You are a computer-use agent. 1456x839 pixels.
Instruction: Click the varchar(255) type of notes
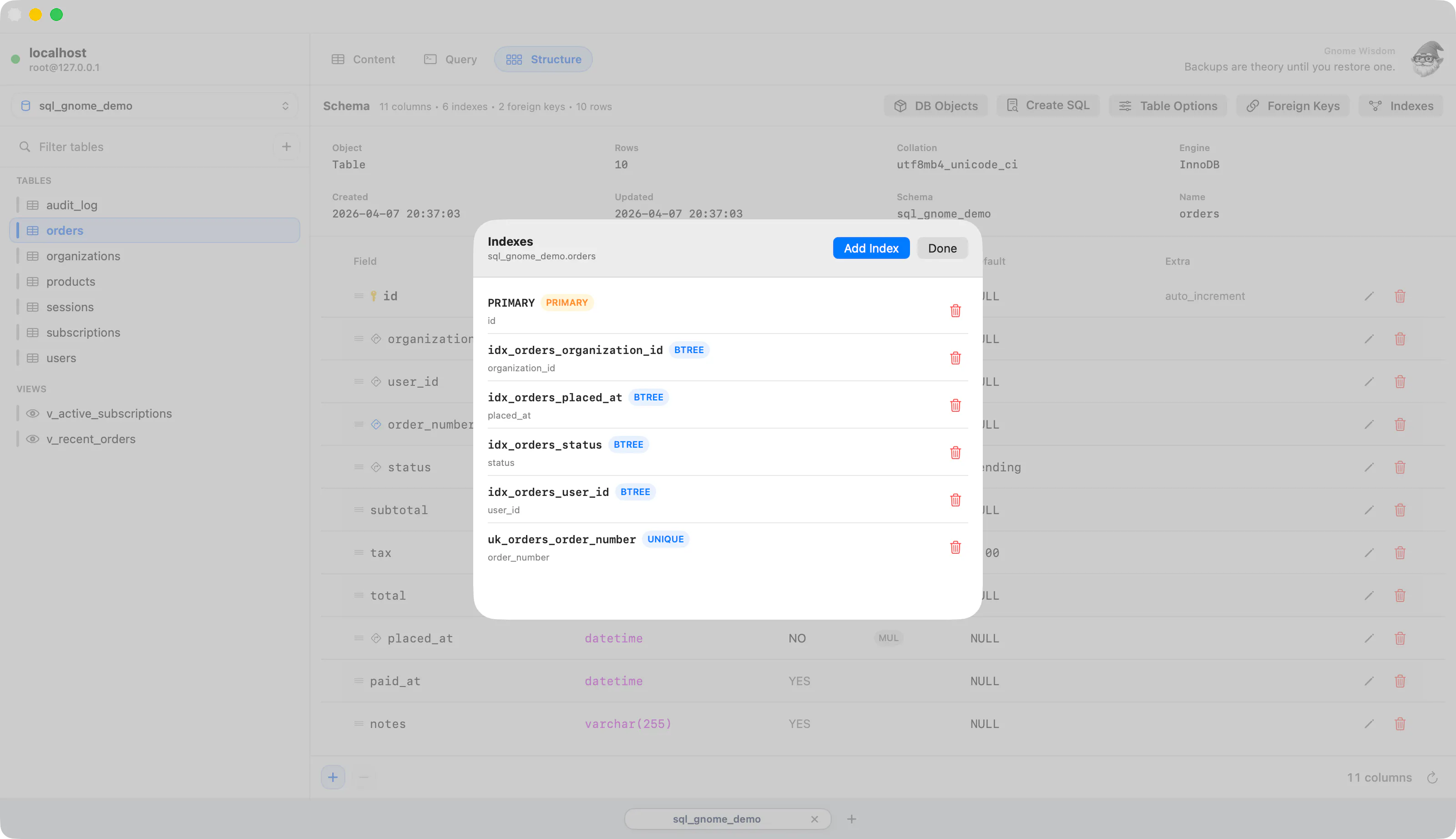tap(628, 724)
